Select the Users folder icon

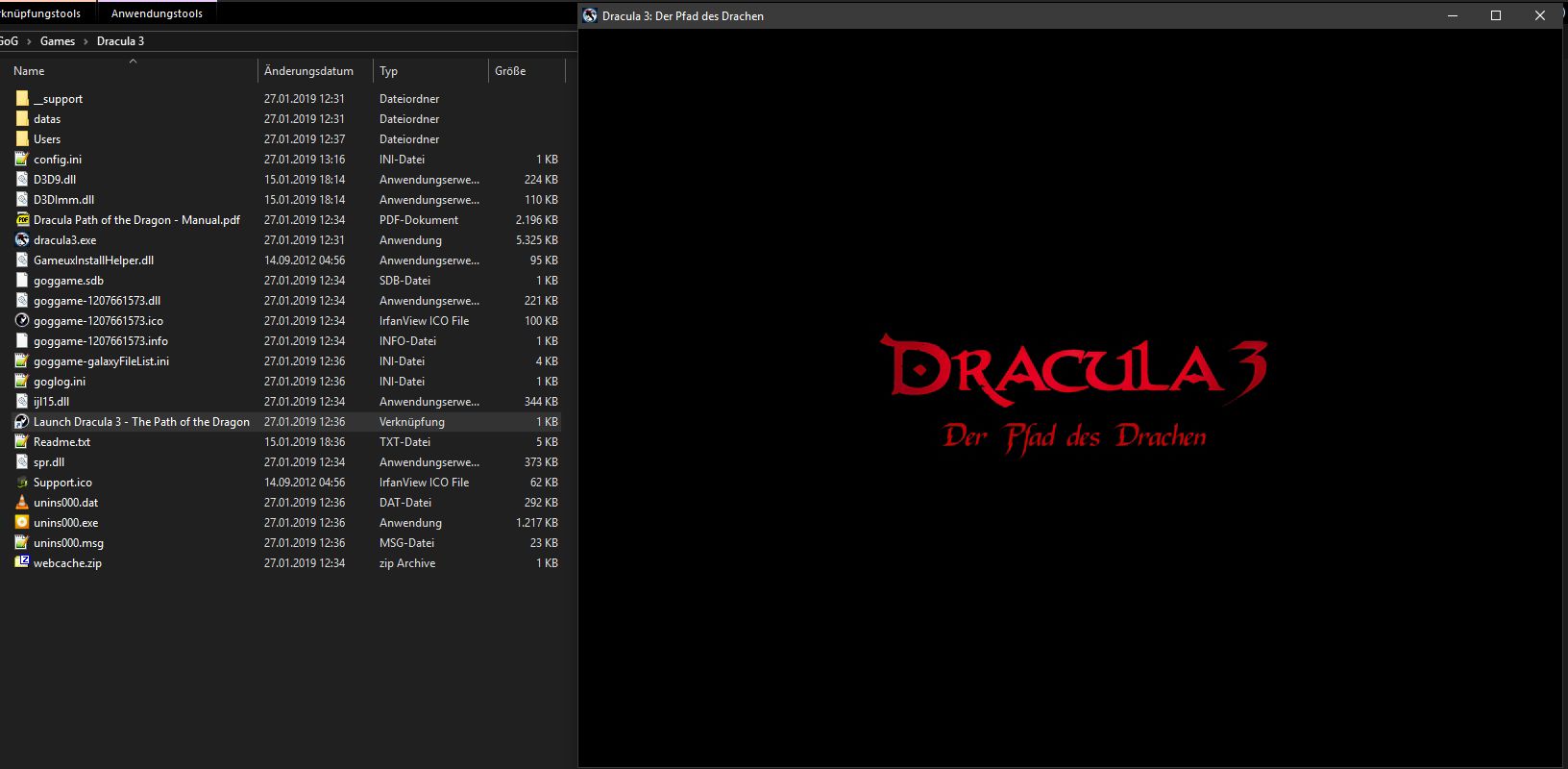click(x=22, y=139)
